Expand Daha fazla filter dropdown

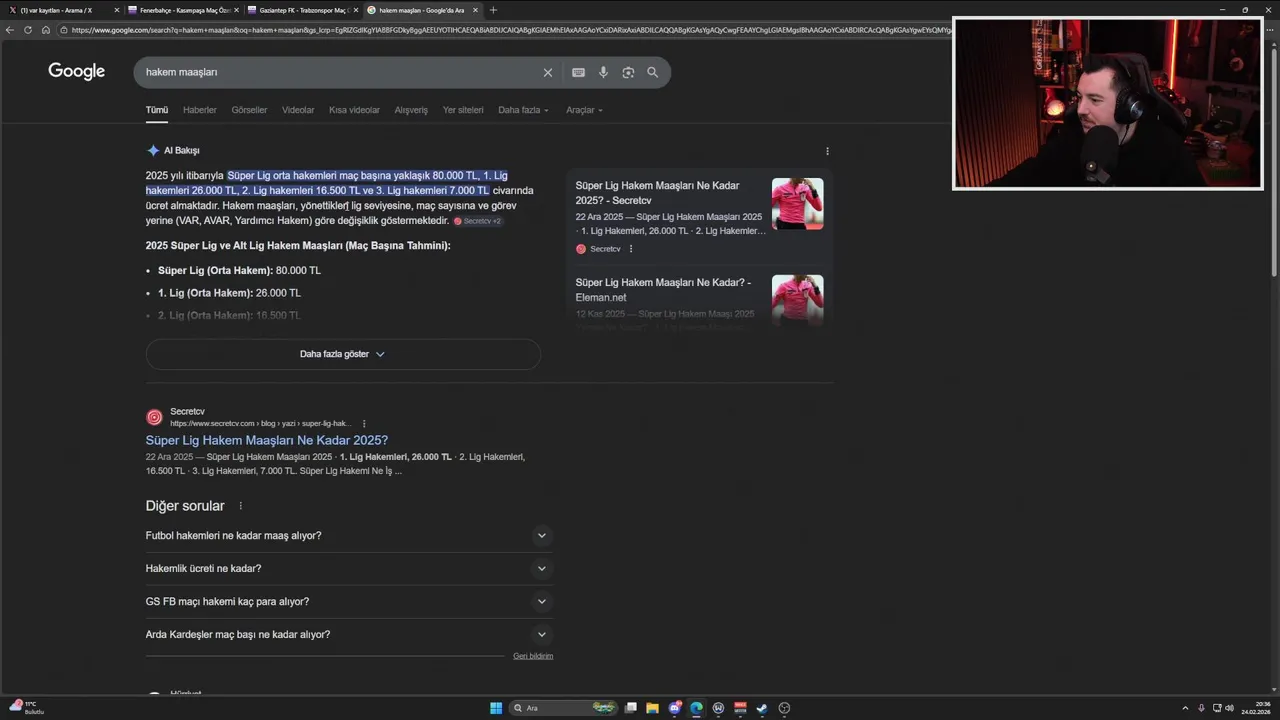tap(523, 110)
